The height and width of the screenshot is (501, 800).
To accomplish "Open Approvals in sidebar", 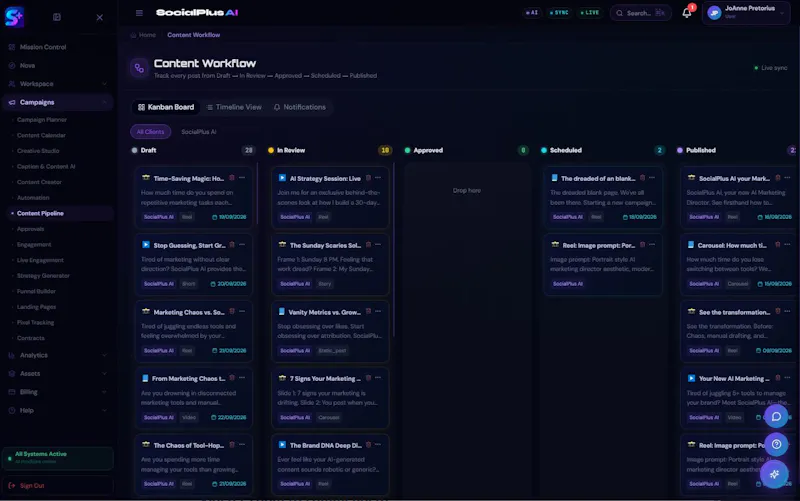I will (x=31, y=229).
